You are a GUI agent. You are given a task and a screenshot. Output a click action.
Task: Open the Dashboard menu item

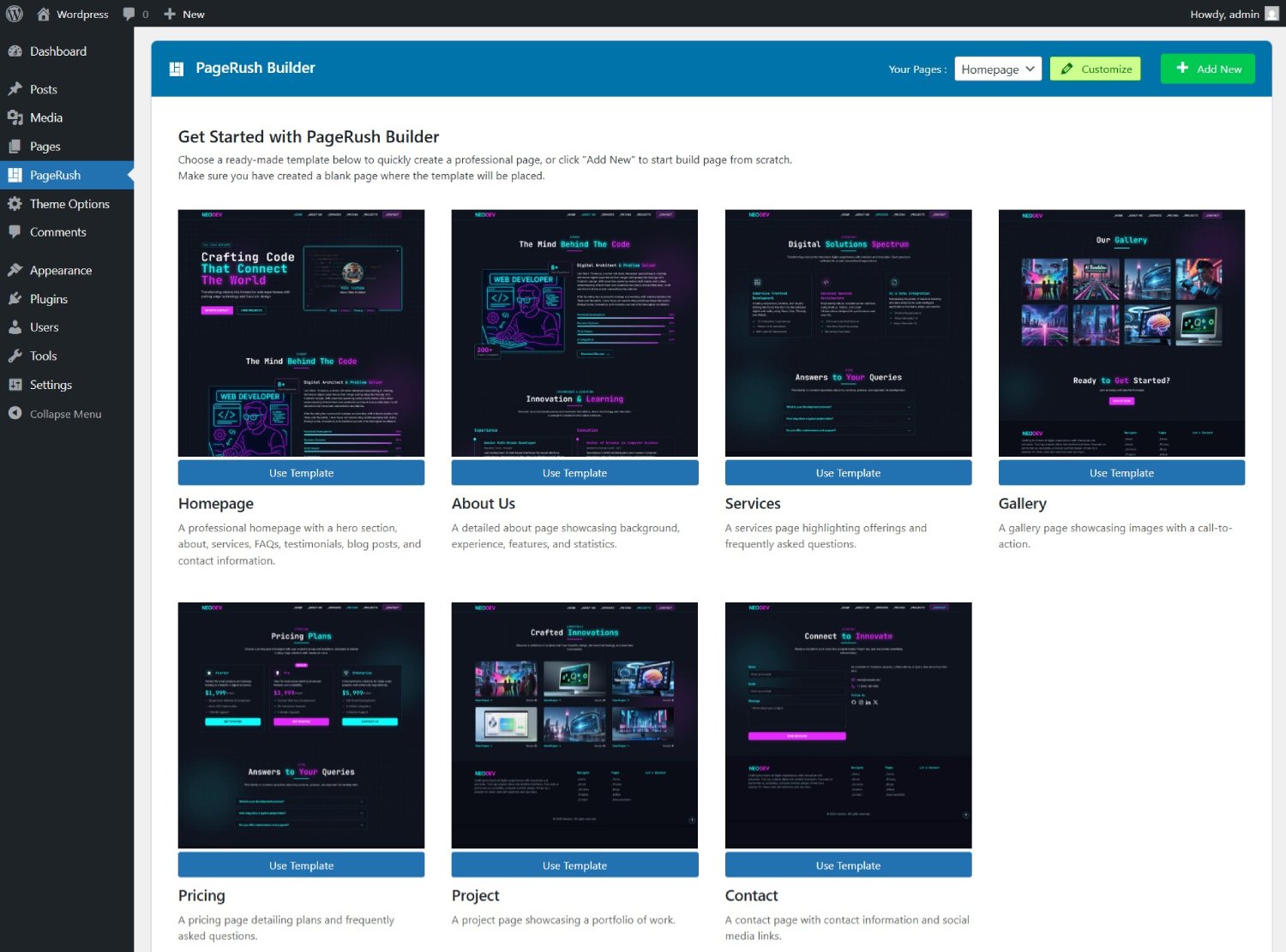[x=67, y=51]
